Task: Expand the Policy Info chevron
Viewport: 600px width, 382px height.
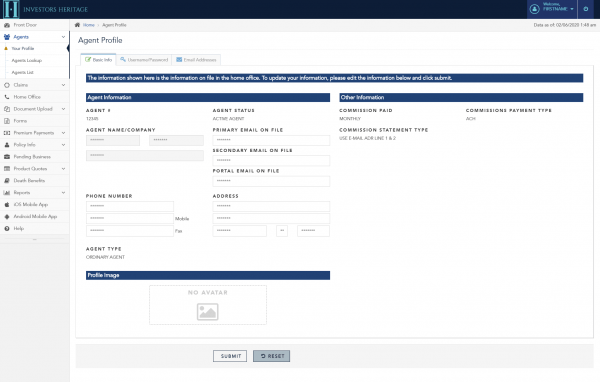Action: (63, 145)
